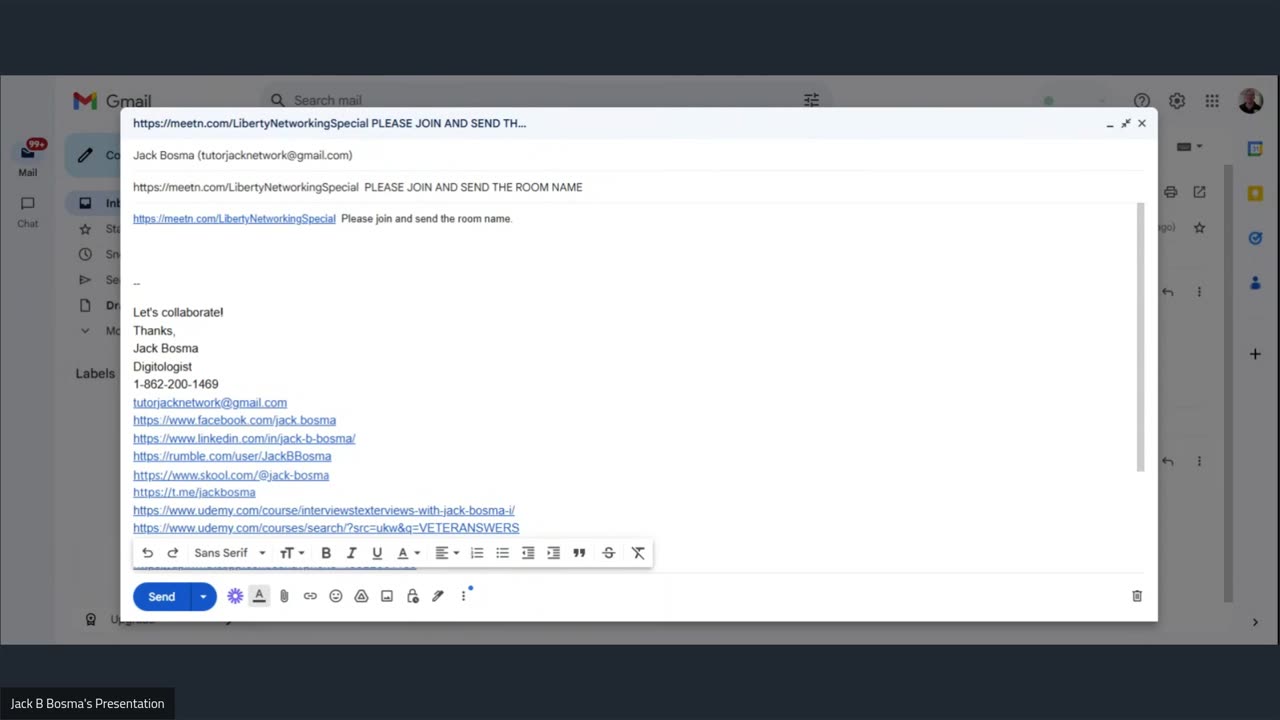Open the Udemy VETERANSWERS search link
1280x720 pixels.
point(326,528)
